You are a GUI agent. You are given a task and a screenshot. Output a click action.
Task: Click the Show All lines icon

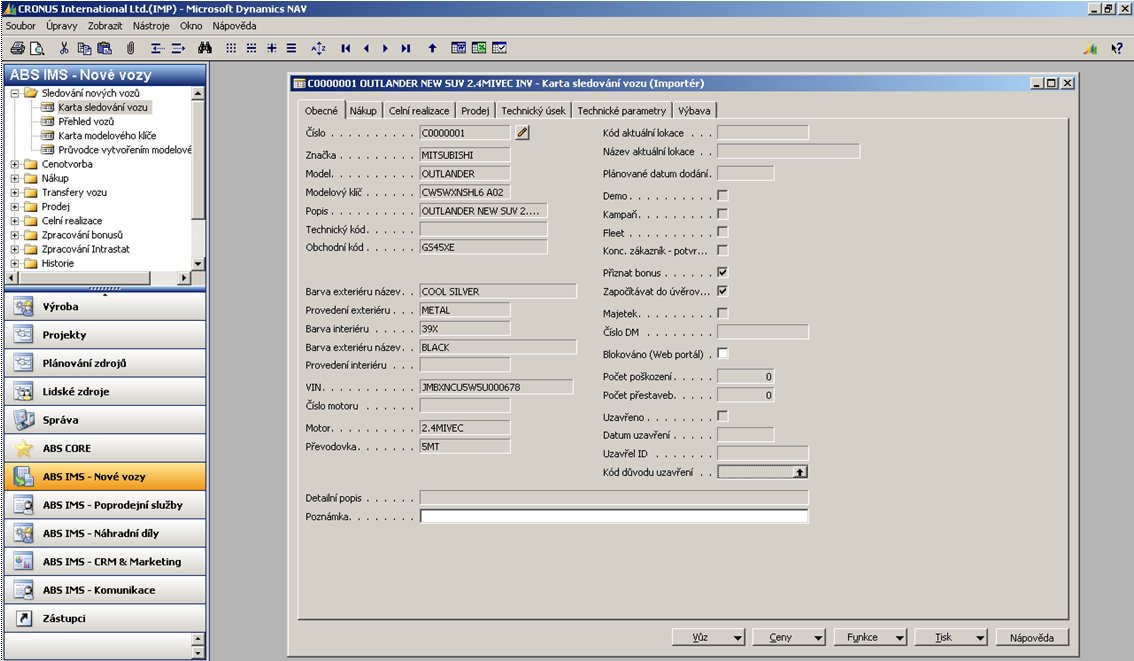(291, 48)
